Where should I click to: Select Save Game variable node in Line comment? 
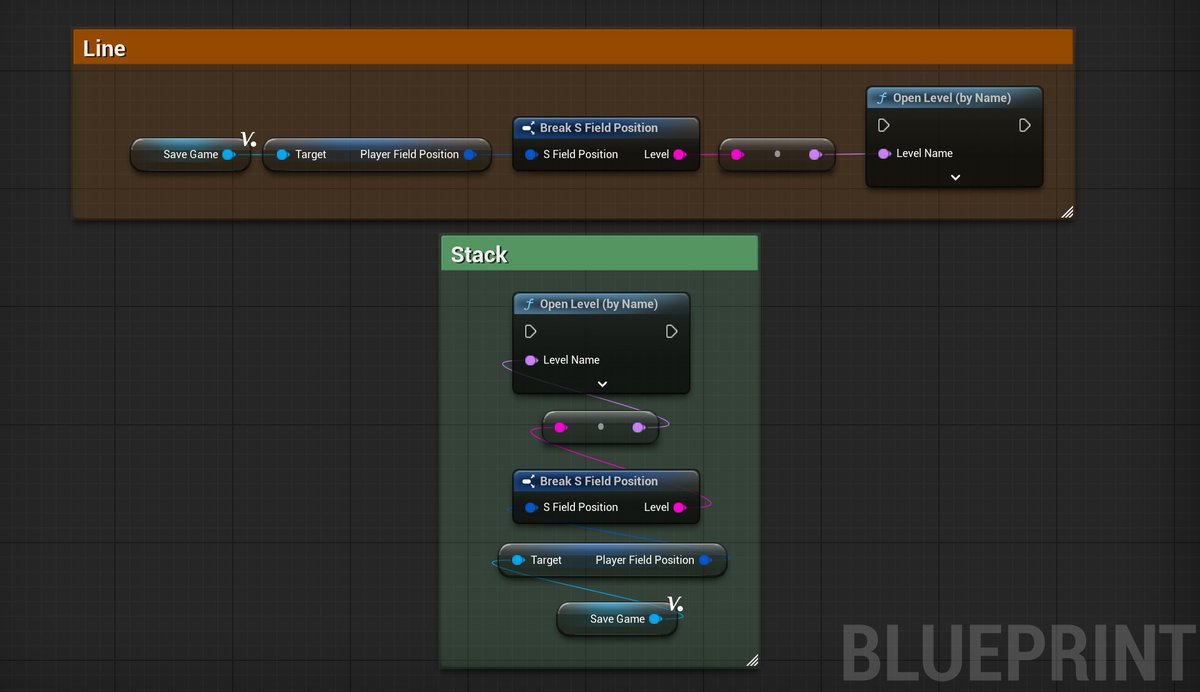coord(191,155)
